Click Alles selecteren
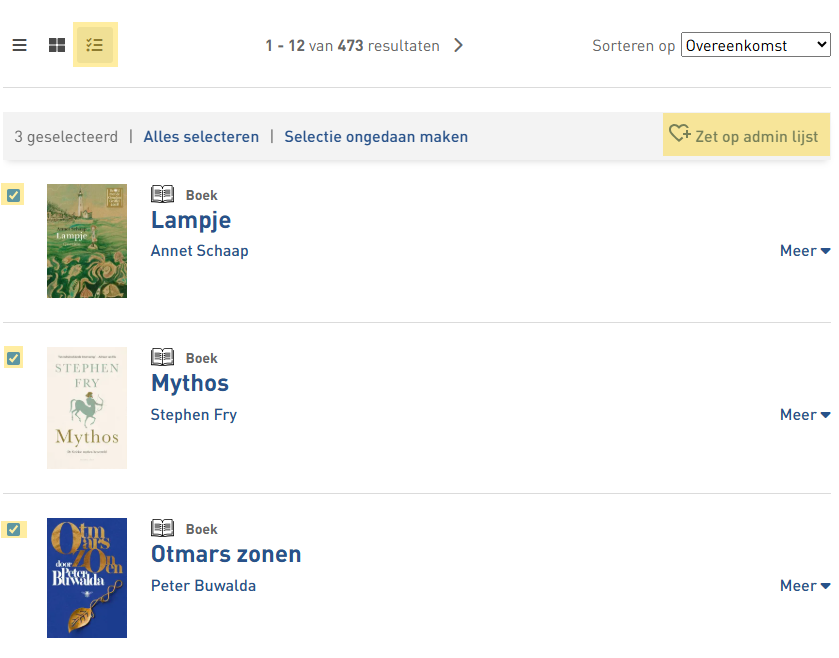Screen dimensions: 839x658 201,137
